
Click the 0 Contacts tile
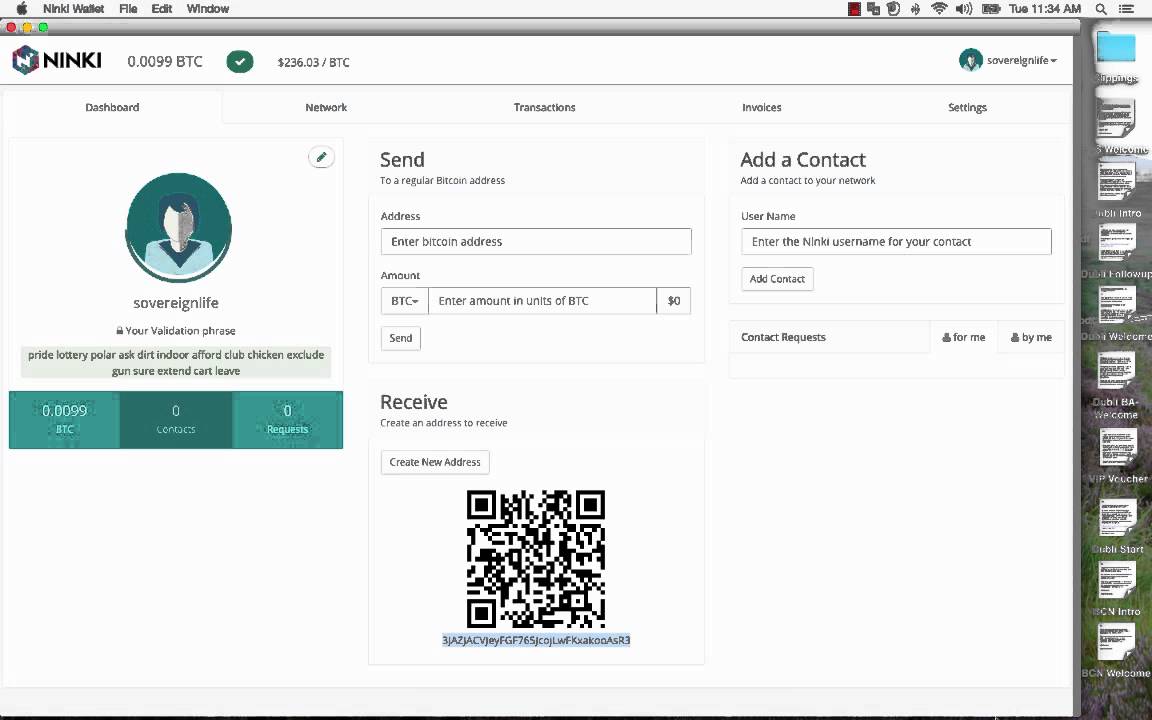pos(176,420)
